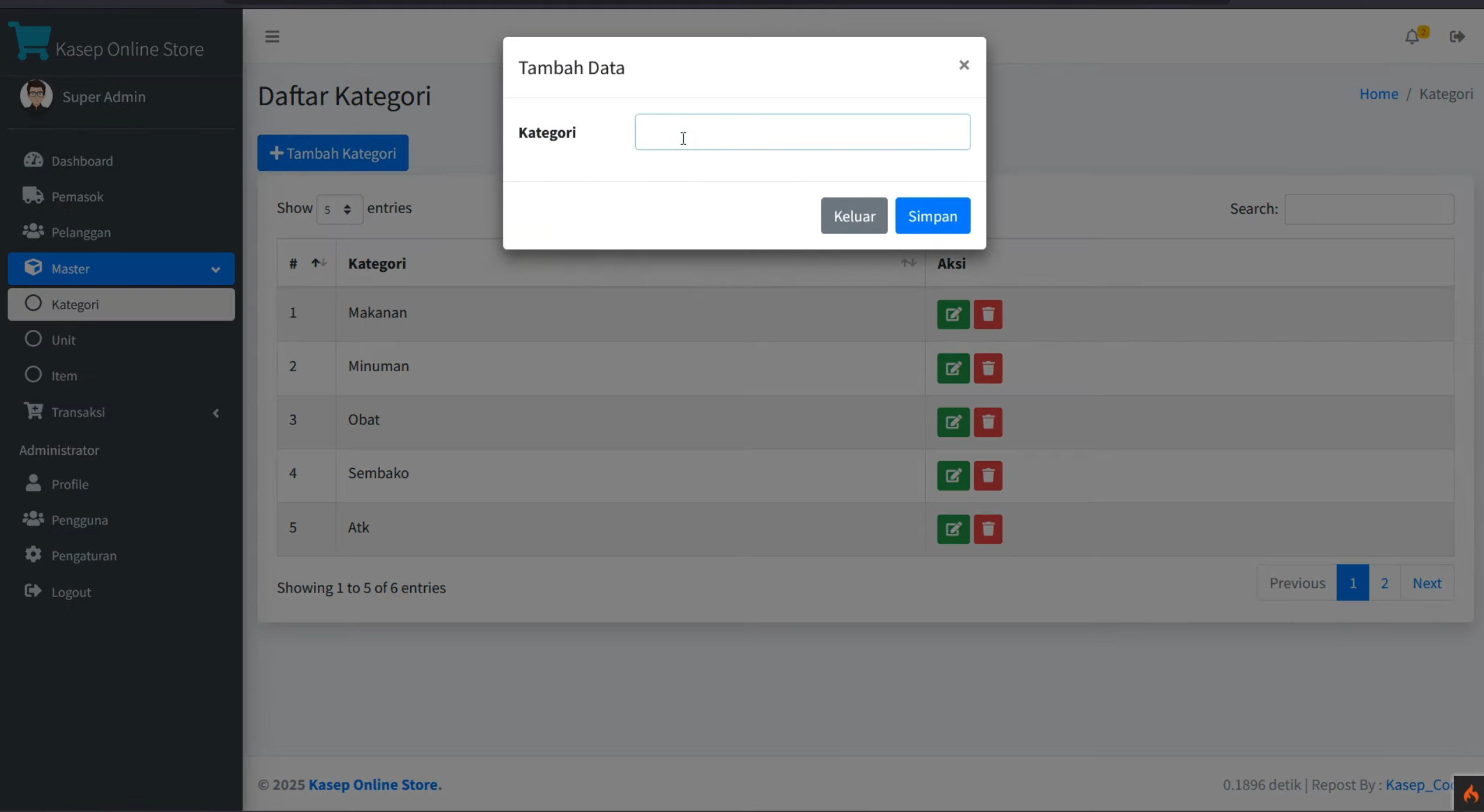Viewport: 1484px width, 812px height.
Task: Click the shopping cart store logo
Action: coord(30,41)
